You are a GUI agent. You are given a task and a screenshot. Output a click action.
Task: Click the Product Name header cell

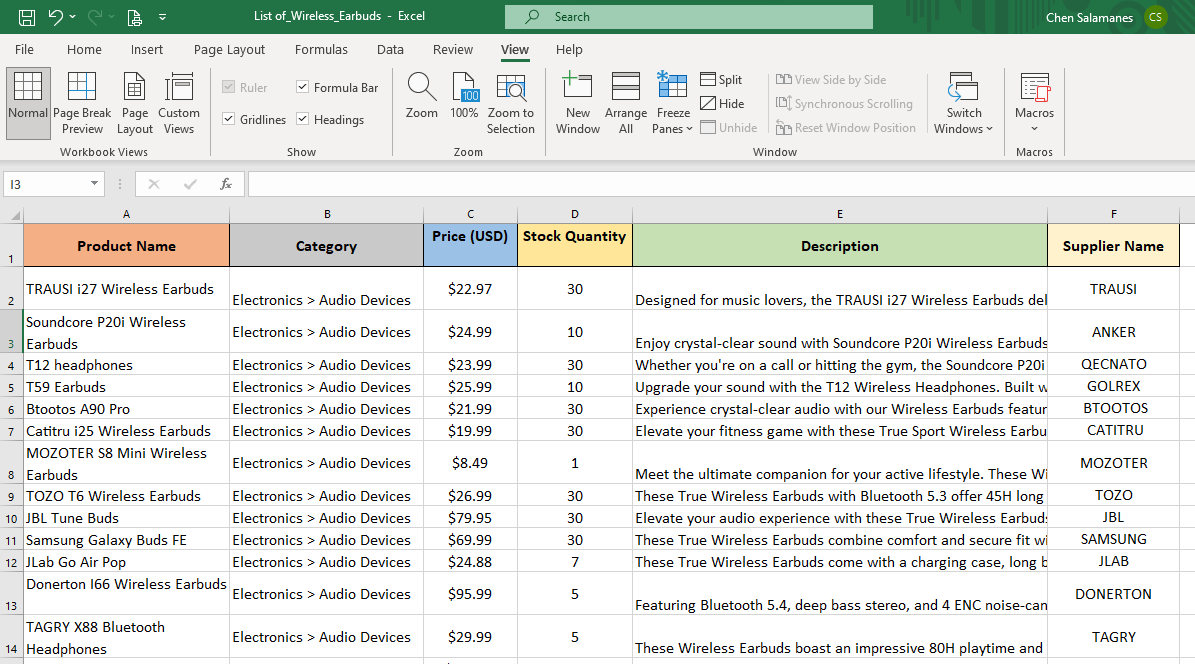pyautogui.click(x=127, y=245)
